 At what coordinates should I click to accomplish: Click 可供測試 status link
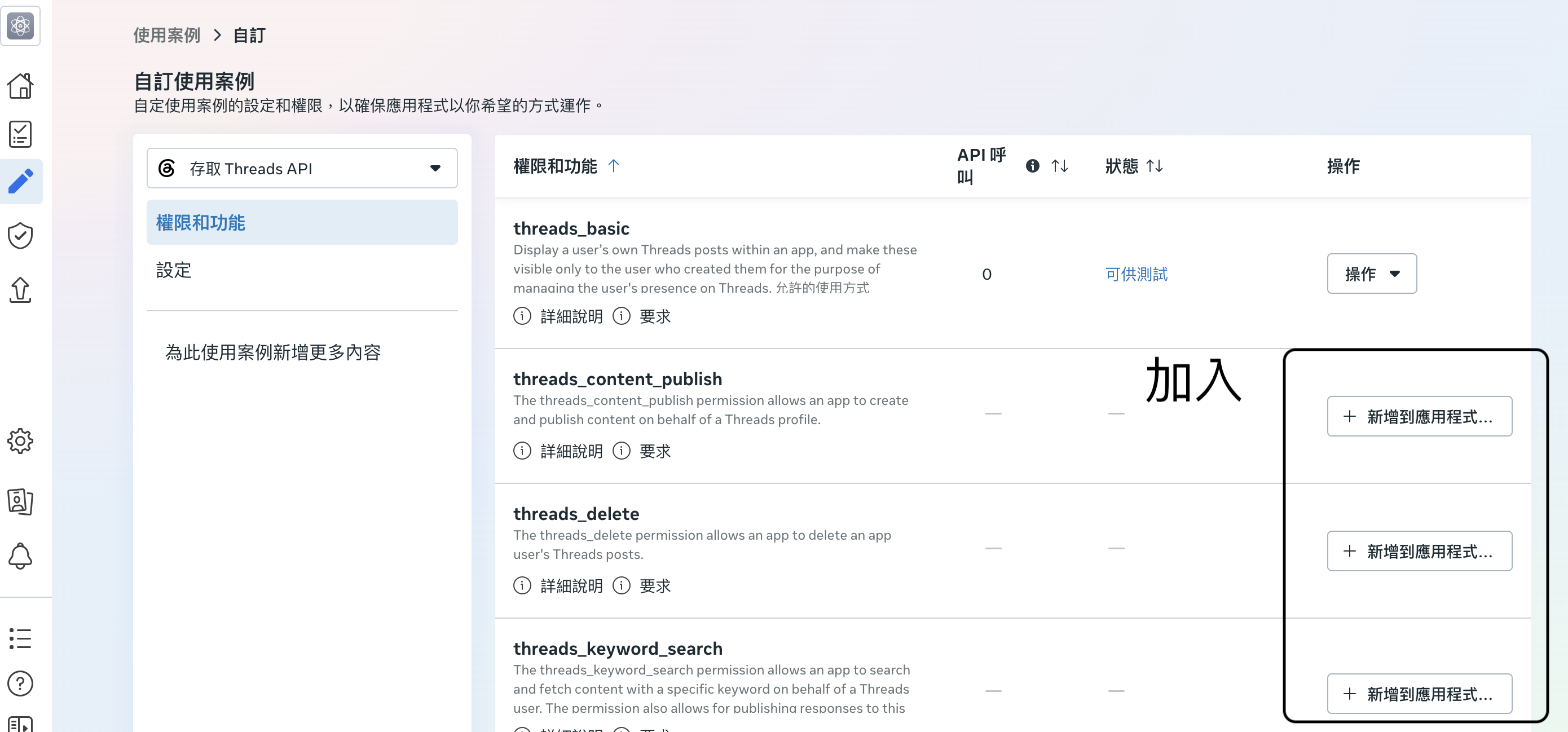coord(1137,274)
